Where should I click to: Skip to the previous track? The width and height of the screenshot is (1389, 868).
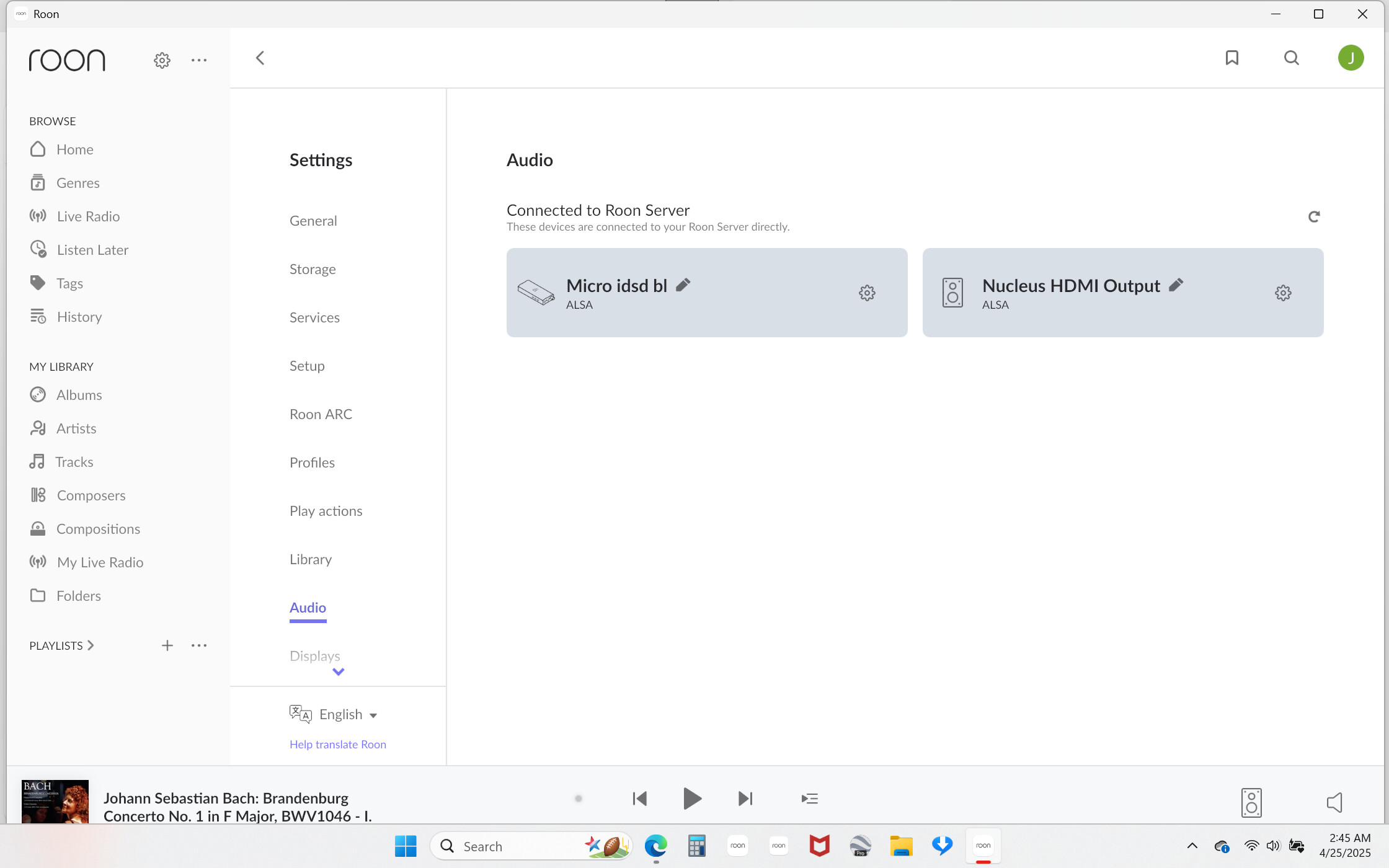[640, 799]
